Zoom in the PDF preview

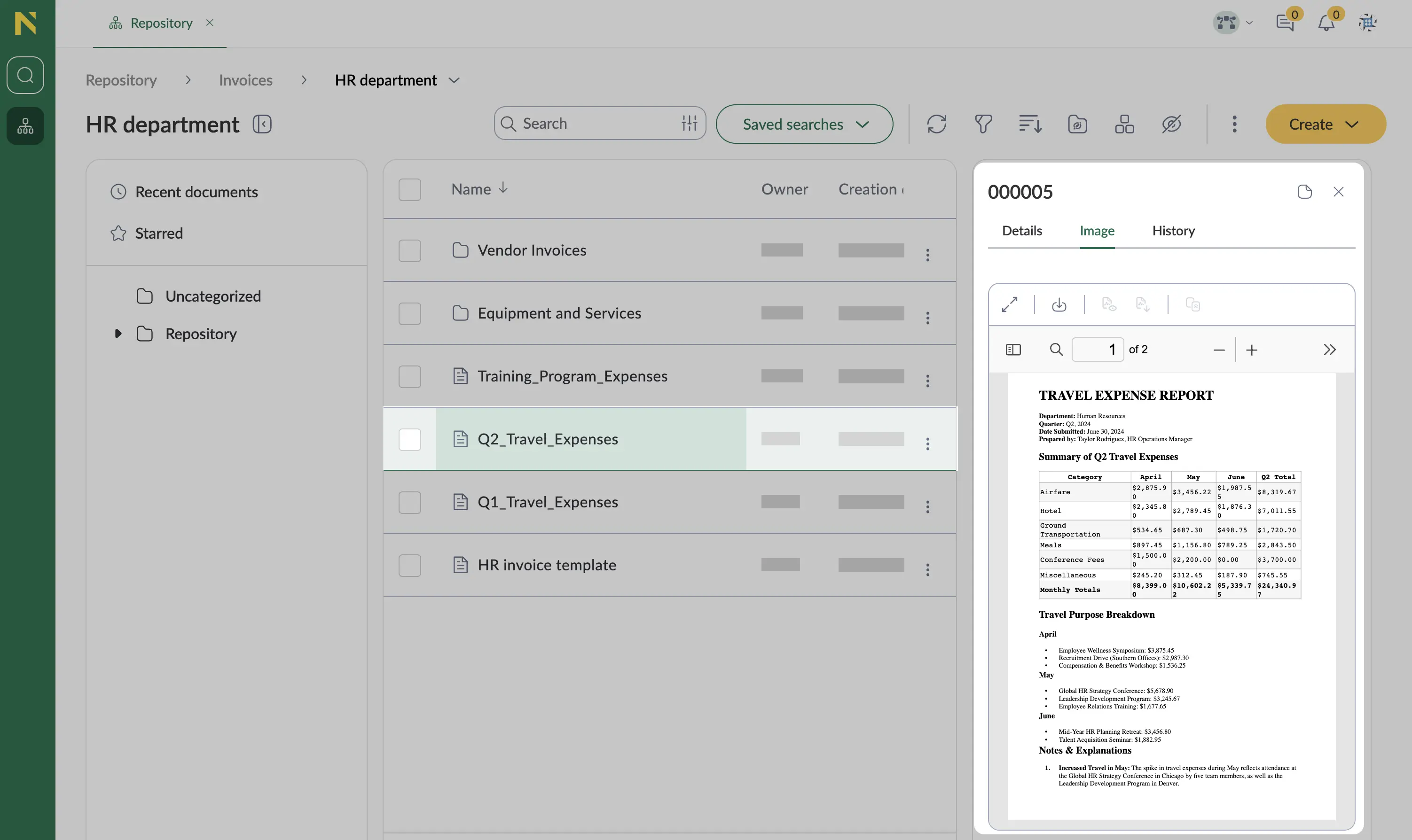tap(1252, 350)
